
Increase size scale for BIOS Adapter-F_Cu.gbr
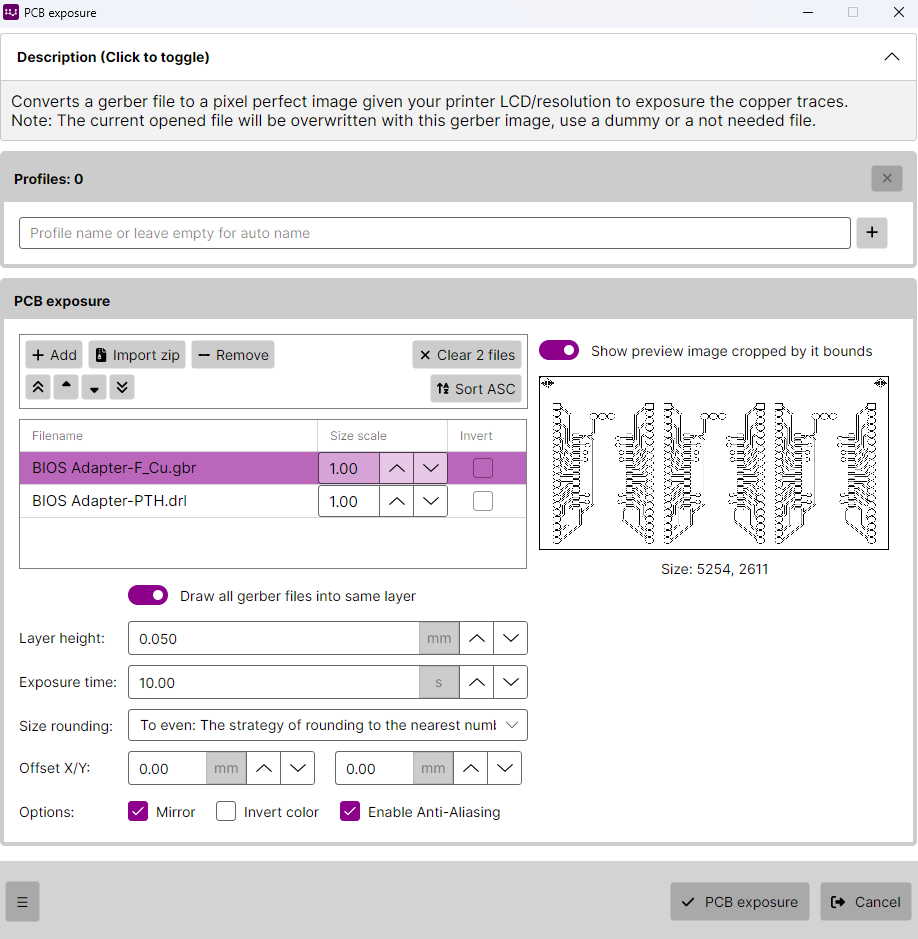[x=396, y=468]
